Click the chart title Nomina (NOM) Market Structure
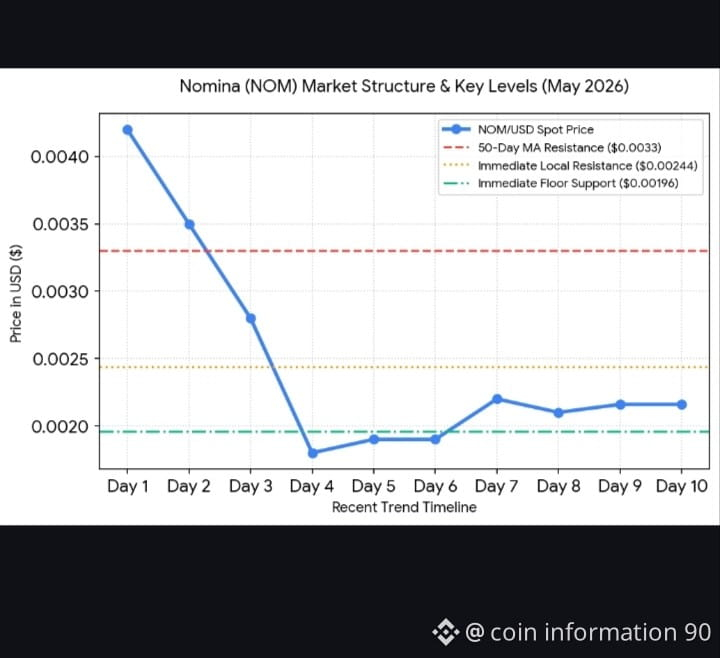 point(404,86)
